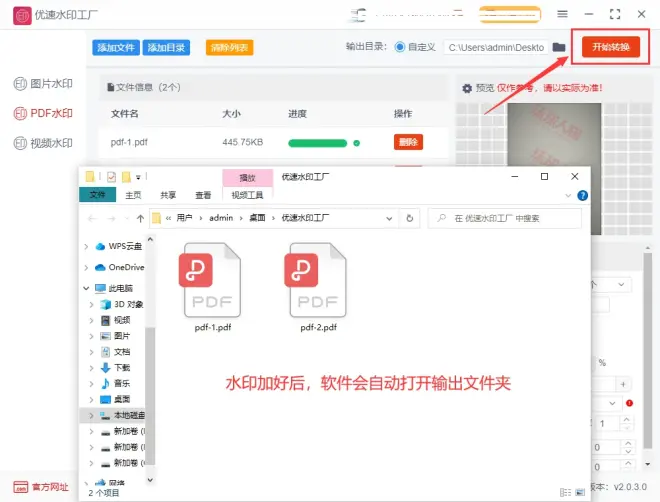Click the Explorer up-directory arrow
660x502 pixels.
pyautogui.click(x=141, y=217)
